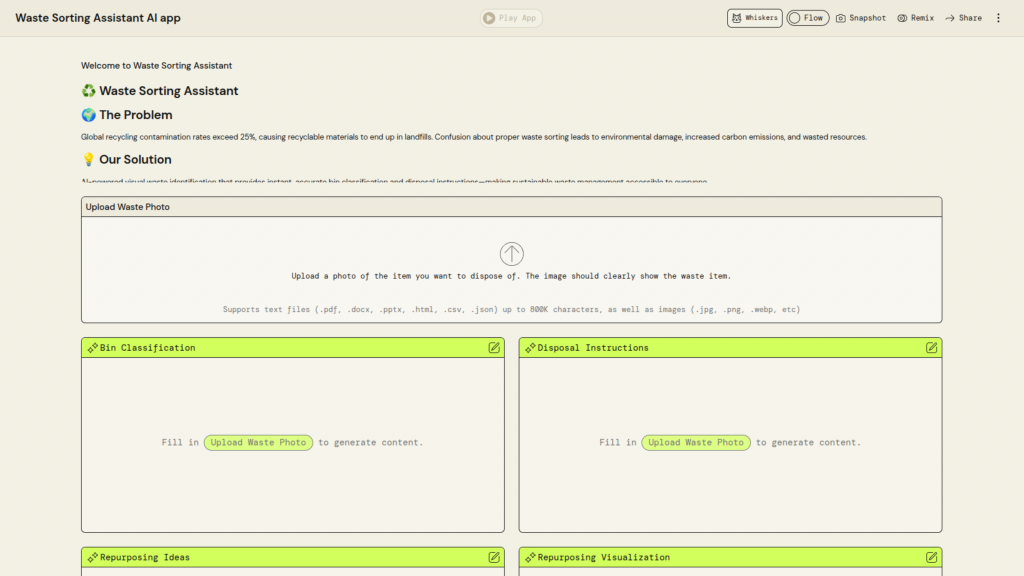Click the sparkle icon beside Disposal Instructions

click(530, 348)
